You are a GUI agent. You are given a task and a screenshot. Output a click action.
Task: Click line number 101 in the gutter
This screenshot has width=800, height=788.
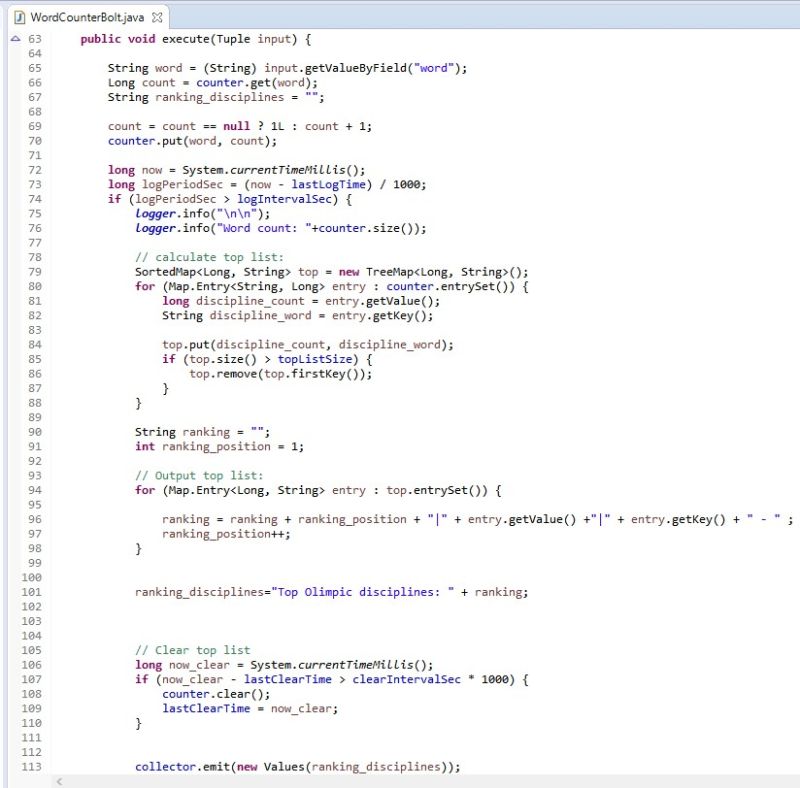(x=32, y=592)
